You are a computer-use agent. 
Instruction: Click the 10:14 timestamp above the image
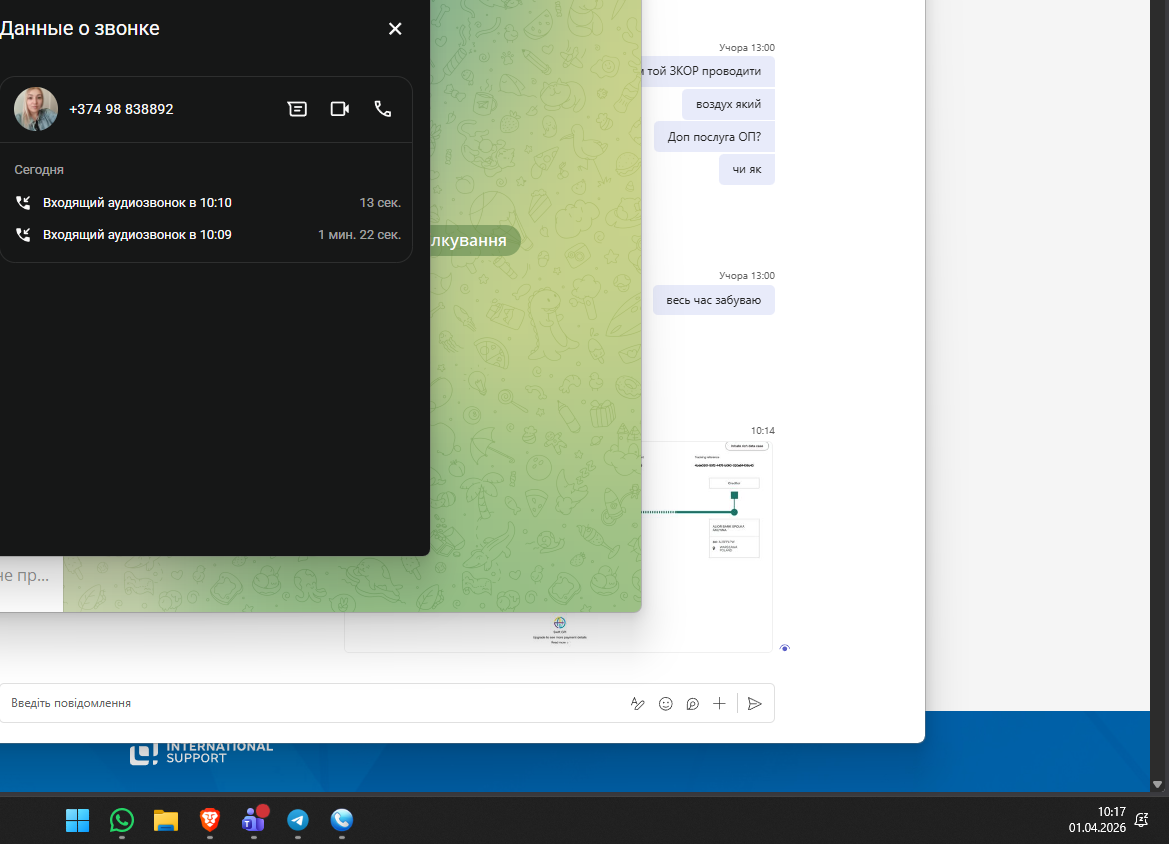[763, 431]
